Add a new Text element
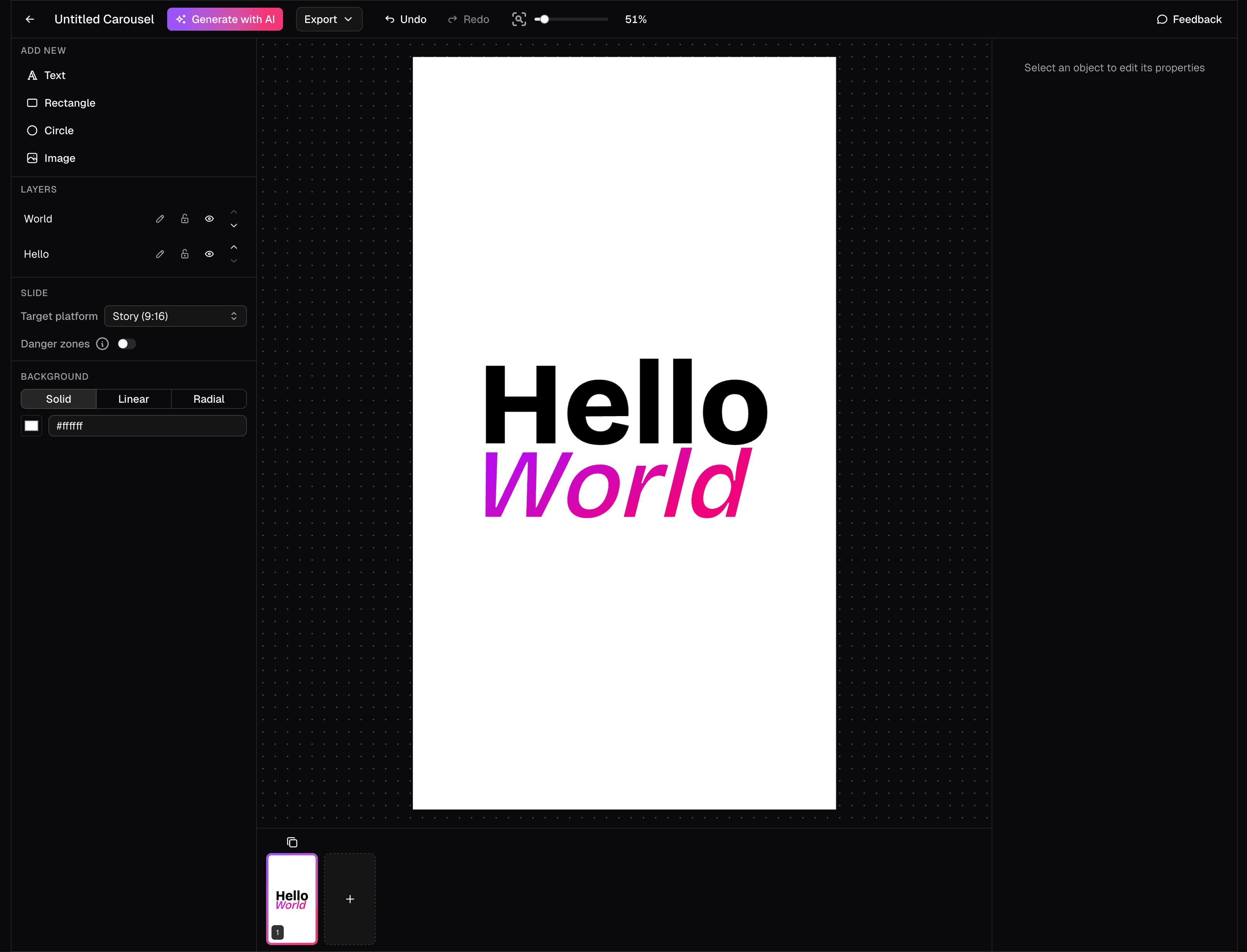Viewport: 1247px width, 952px height. (54, 75)
